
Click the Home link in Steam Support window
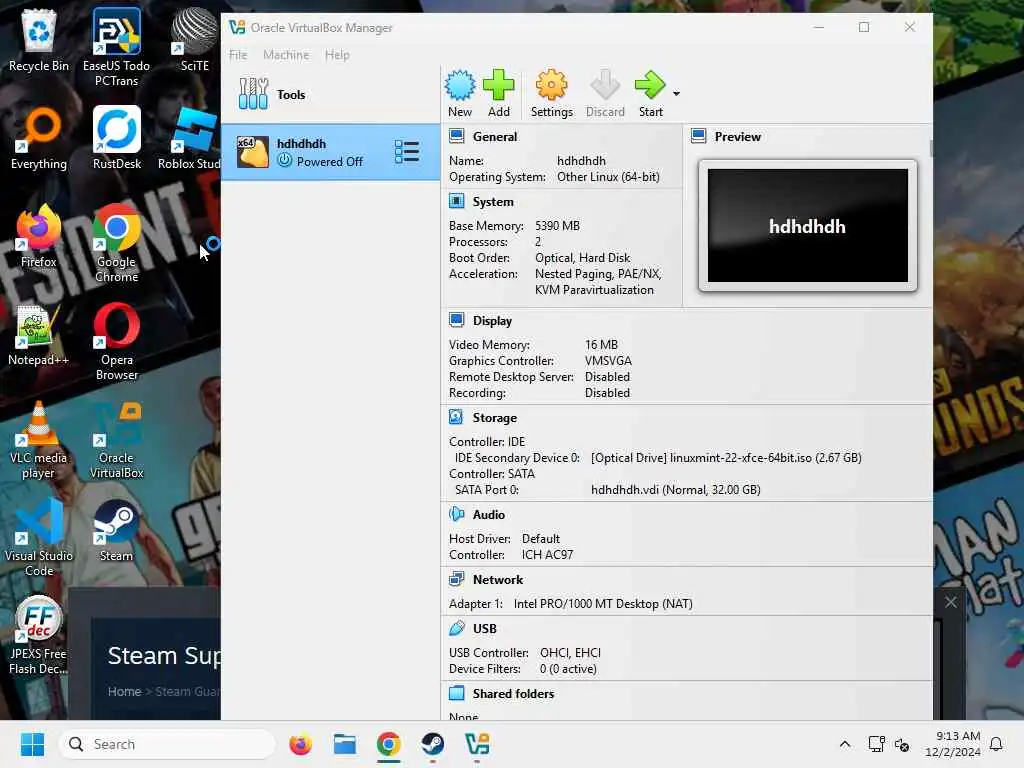point(124,691)
